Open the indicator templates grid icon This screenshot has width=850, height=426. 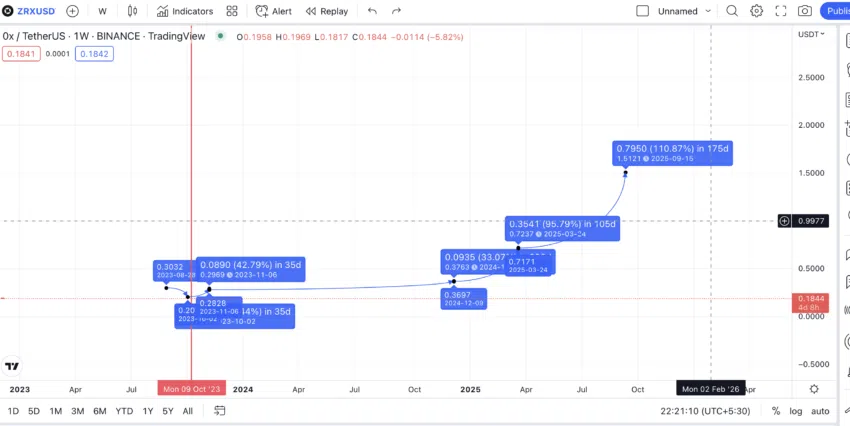click(232, 11)
